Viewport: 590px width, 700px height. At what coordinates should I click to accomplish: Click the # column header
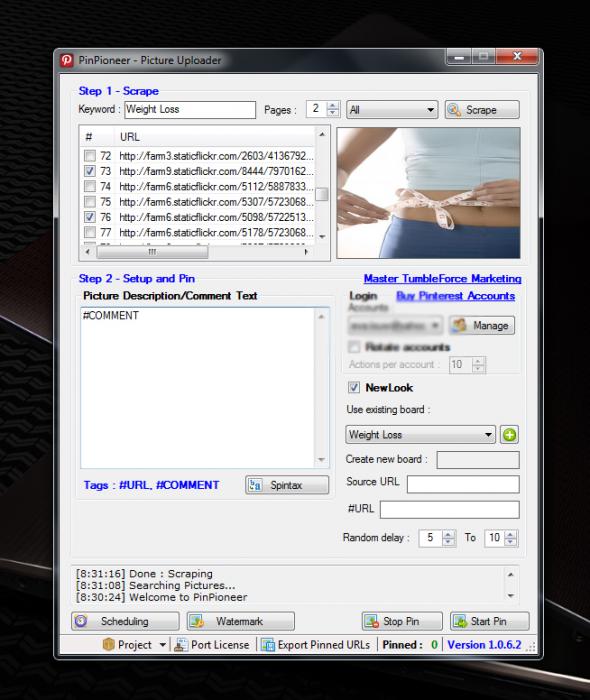[97, 137]
